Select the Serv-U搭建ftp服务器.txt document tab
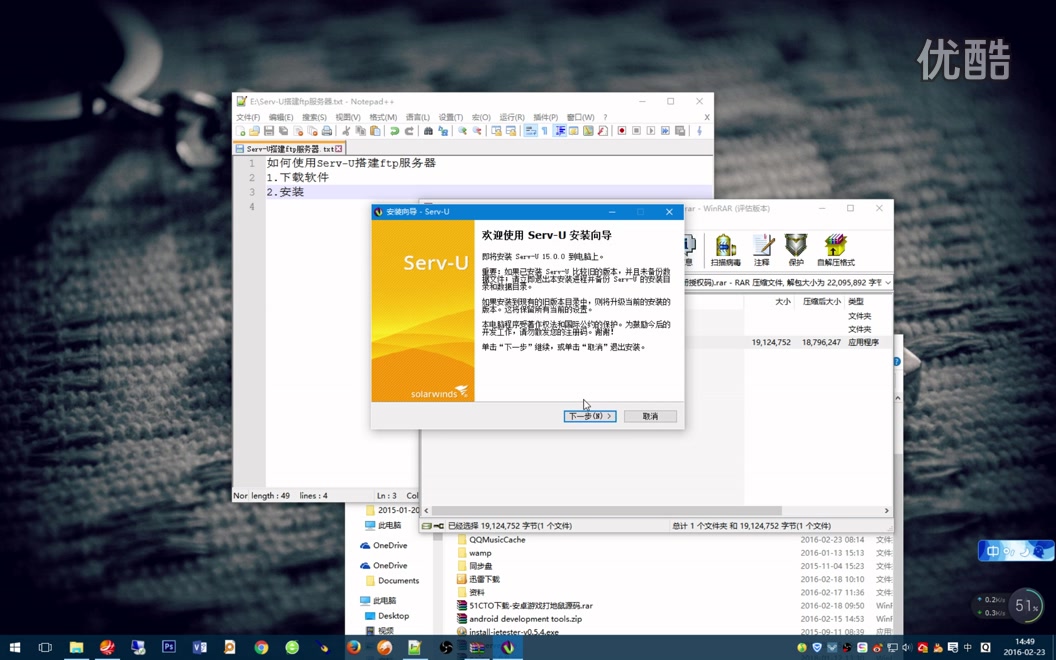 pos(290,149)
